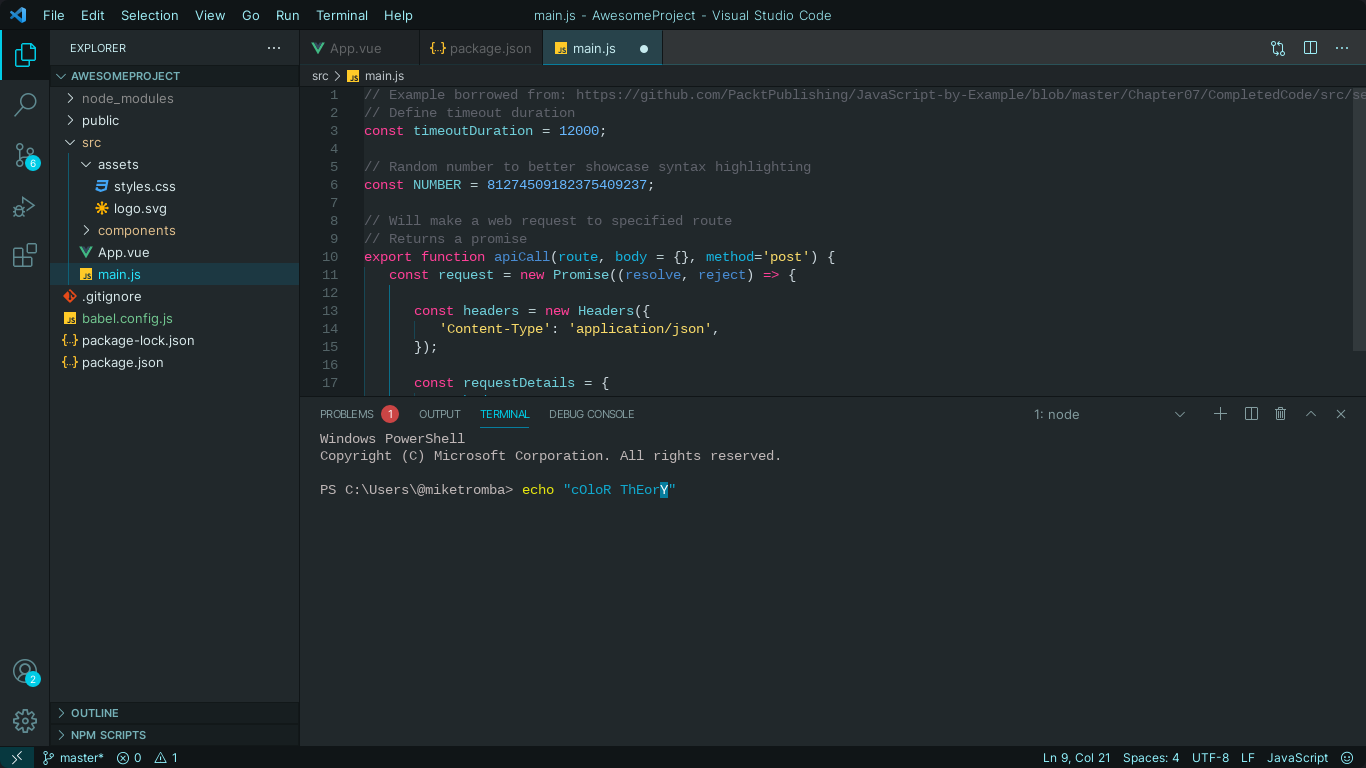Collapse the AWESOMEPROJECT section
1366x768 pixels.
point(125,76)
